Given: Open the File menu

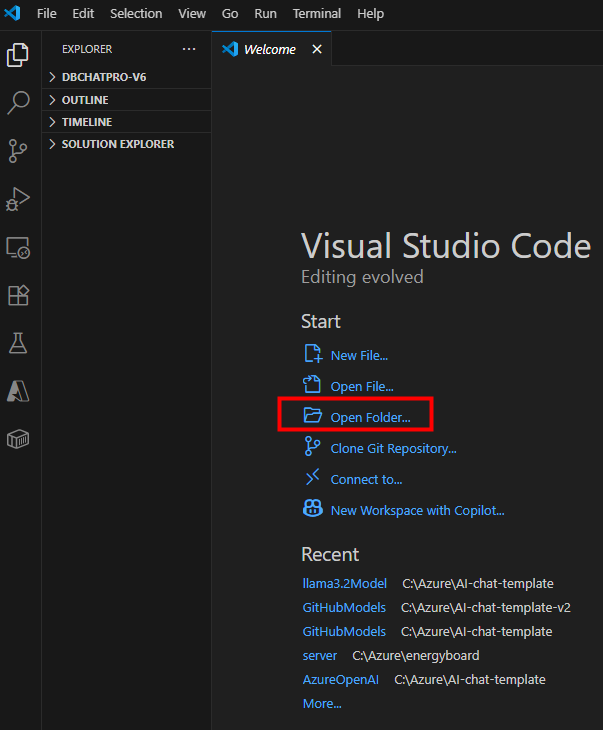Looking at the screenshot, I should tap(47, 14).
